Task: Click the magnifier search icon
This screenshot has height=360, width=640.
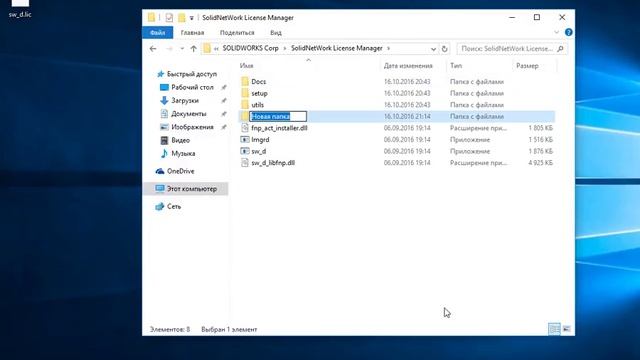Action: pyautogui.click(x=560, y=49)
